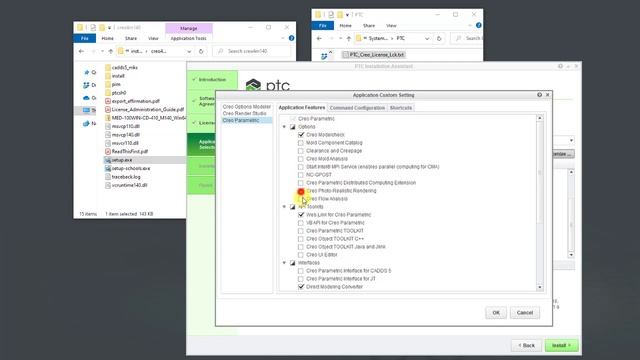The image size is (640, 360).
Task: Click the Back button in installer
Action: click(527, 345)
